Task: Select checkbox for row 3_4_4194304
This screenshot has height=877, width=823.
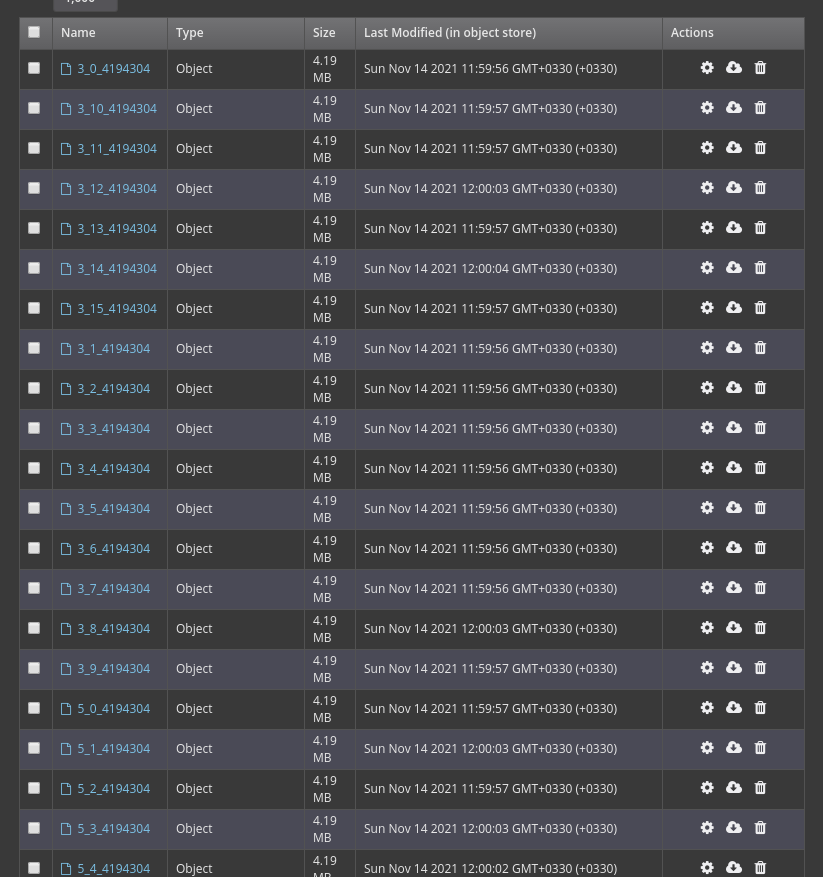Action: pos(34,468)
